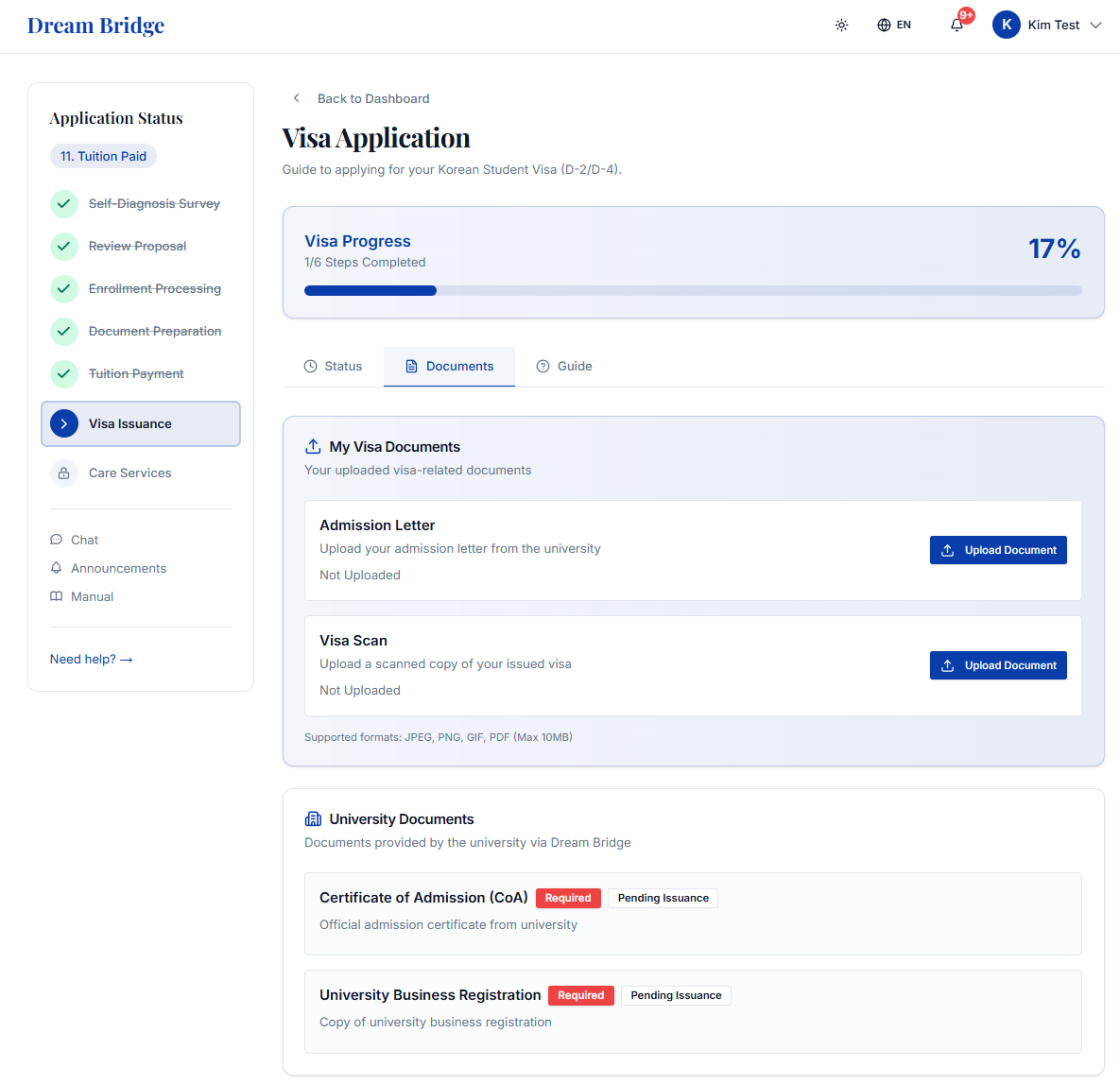The height and width of the screenshot is (1084, 1120).
Task: Click the Visa Progress bar
Action: [x=693, y=291]
